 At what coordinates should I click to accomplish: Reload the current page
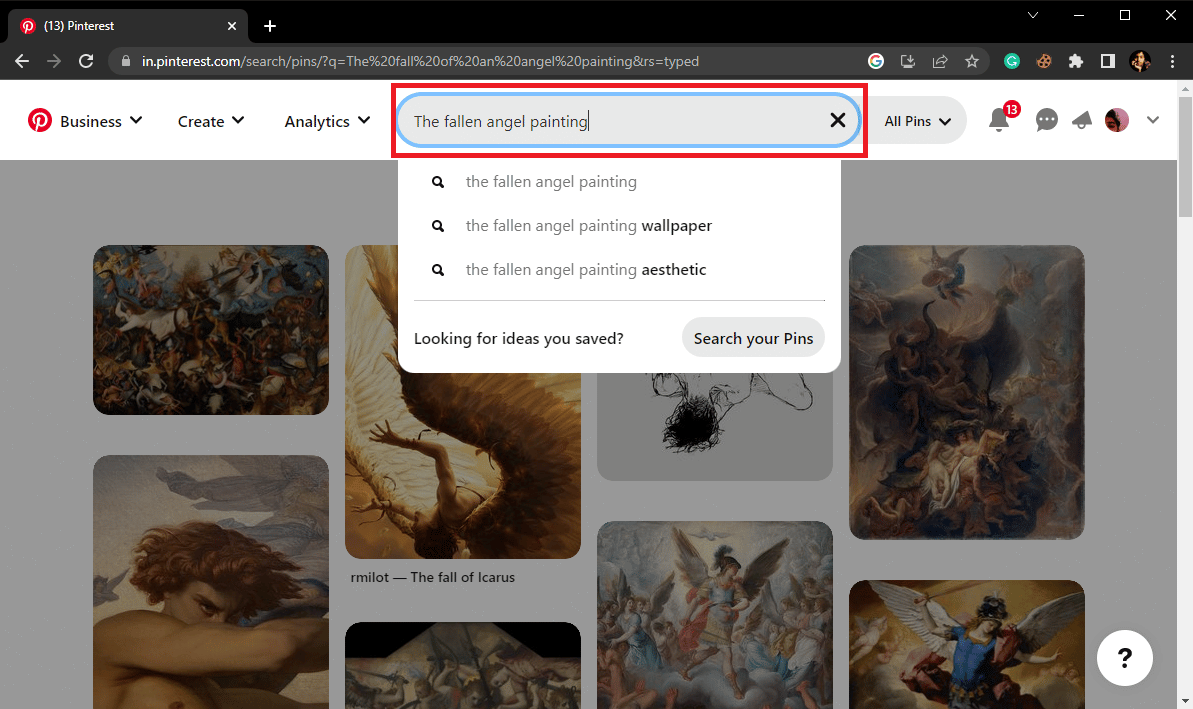(86, 61)
